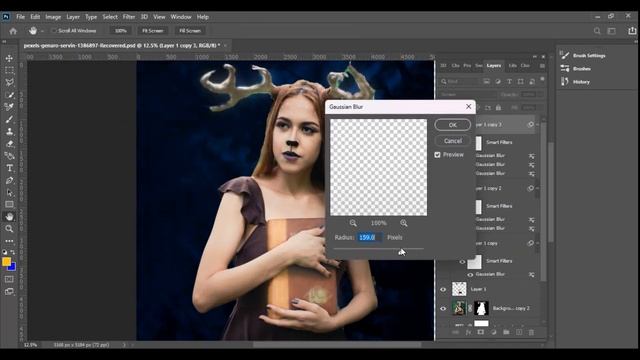This screenshot has width=640, height=360.
Task: Collapse Layer 1 copy smart filters arrow
Action: [x=538, y=243]
